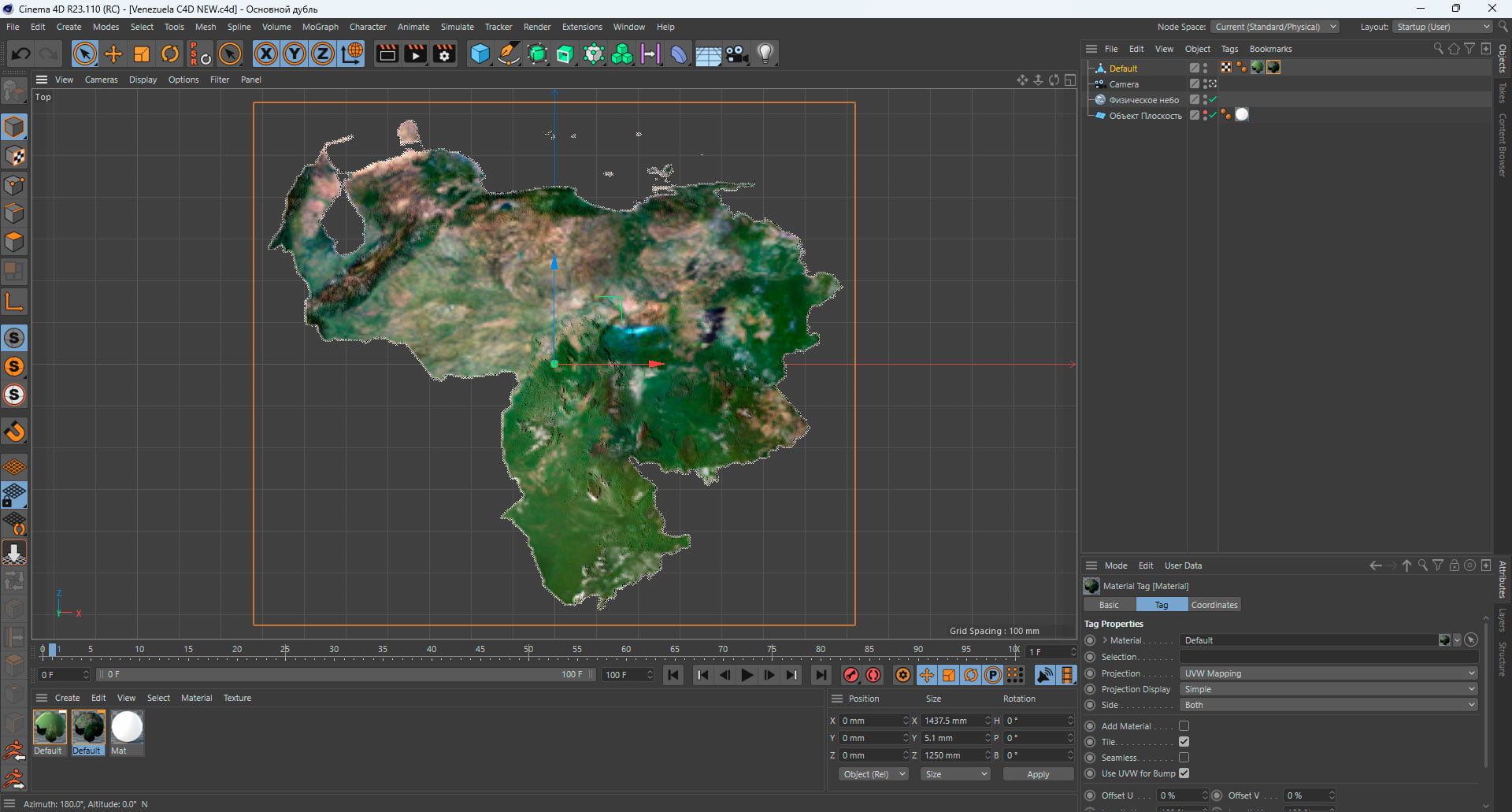Switch to the Coordinates tab
Screen dimensions: 1512x812
(1214, 605)
